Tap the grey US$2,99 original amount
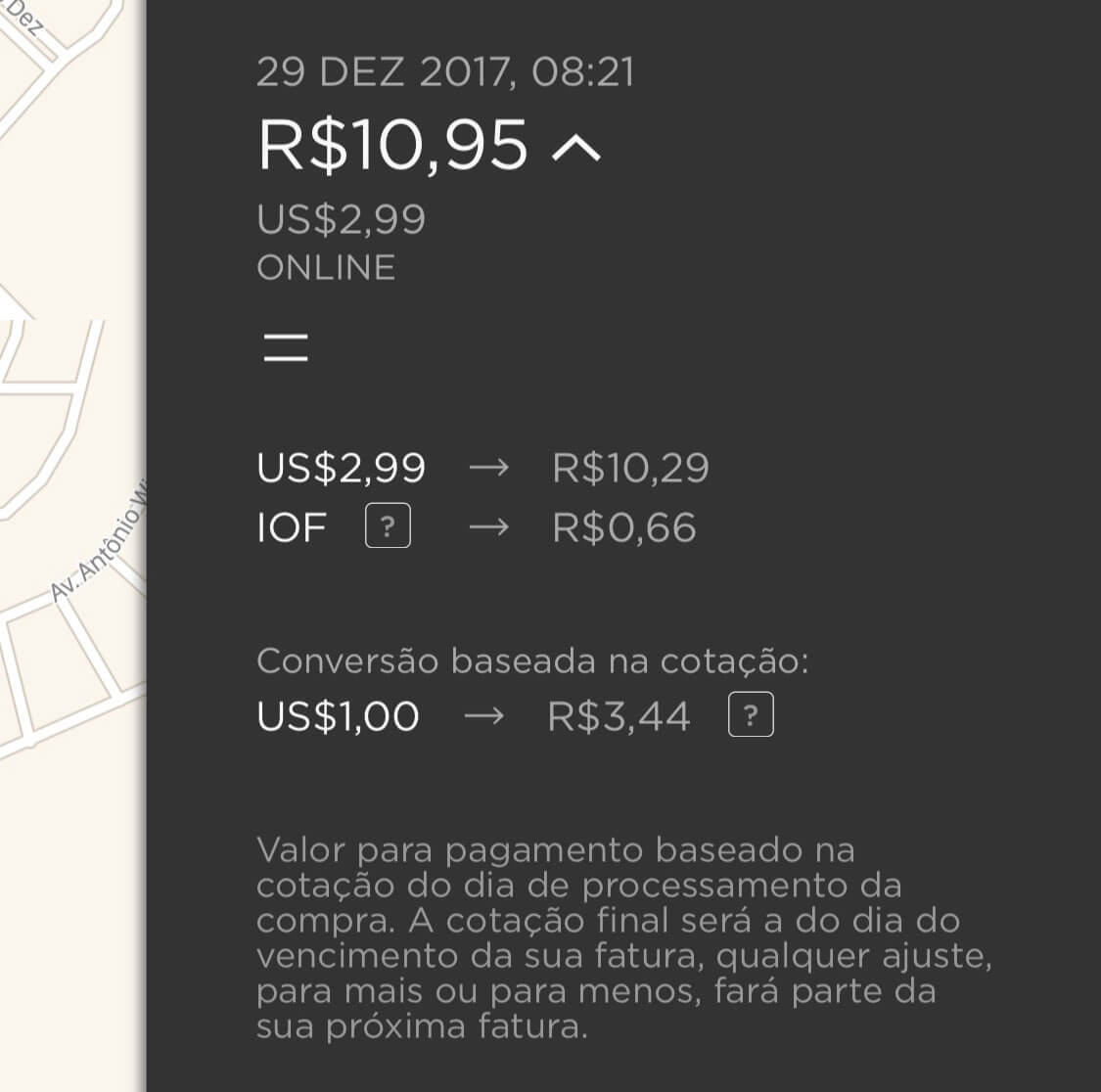 pyautogui.click(x=342, y=219)
